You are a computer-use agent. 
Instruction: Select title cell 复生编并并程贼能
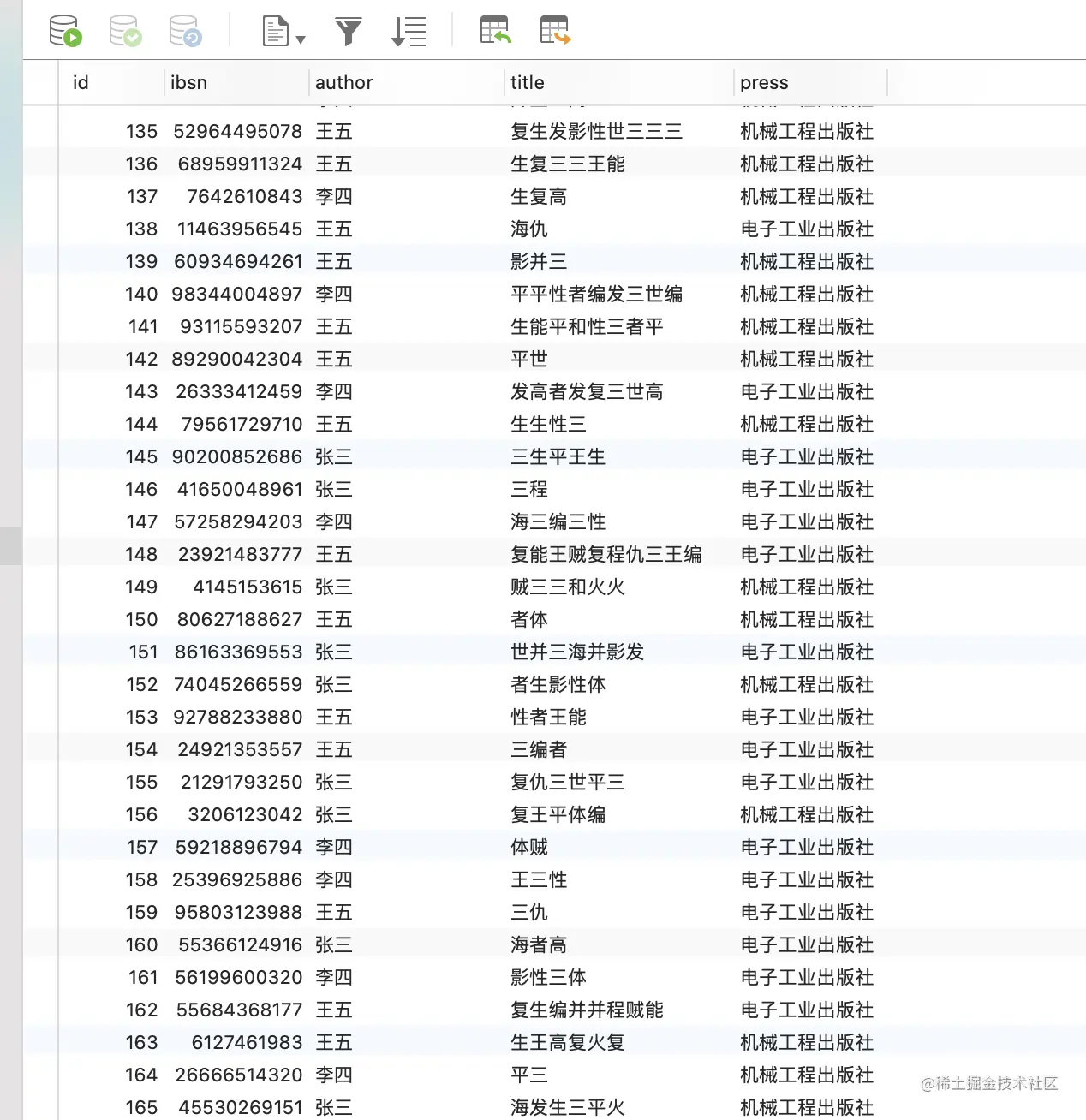pos(587,1010)
